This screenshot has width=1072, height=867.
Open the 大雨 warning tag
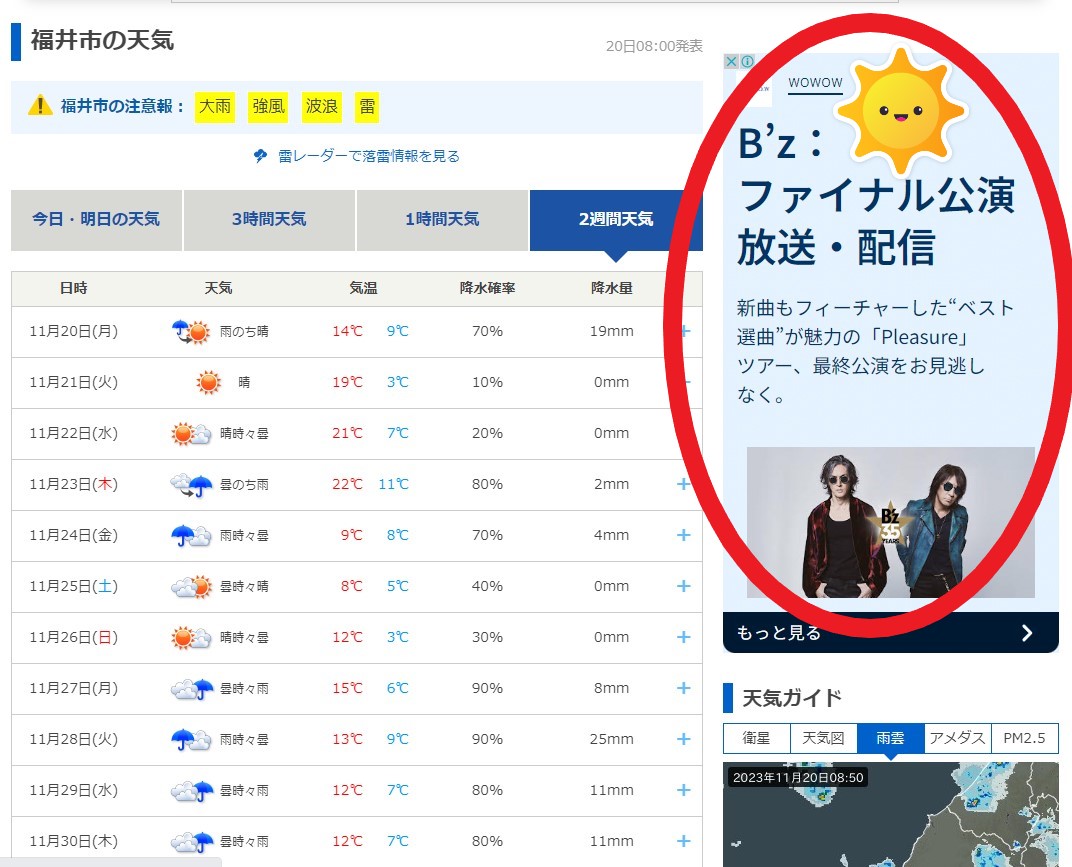pos(215,107)
